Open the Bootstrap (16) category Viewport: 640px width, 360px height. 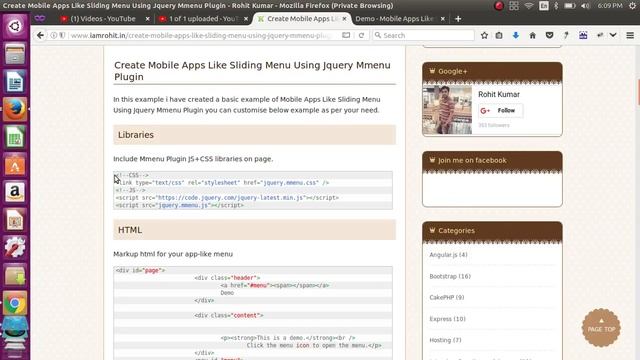tap(450, 276)
